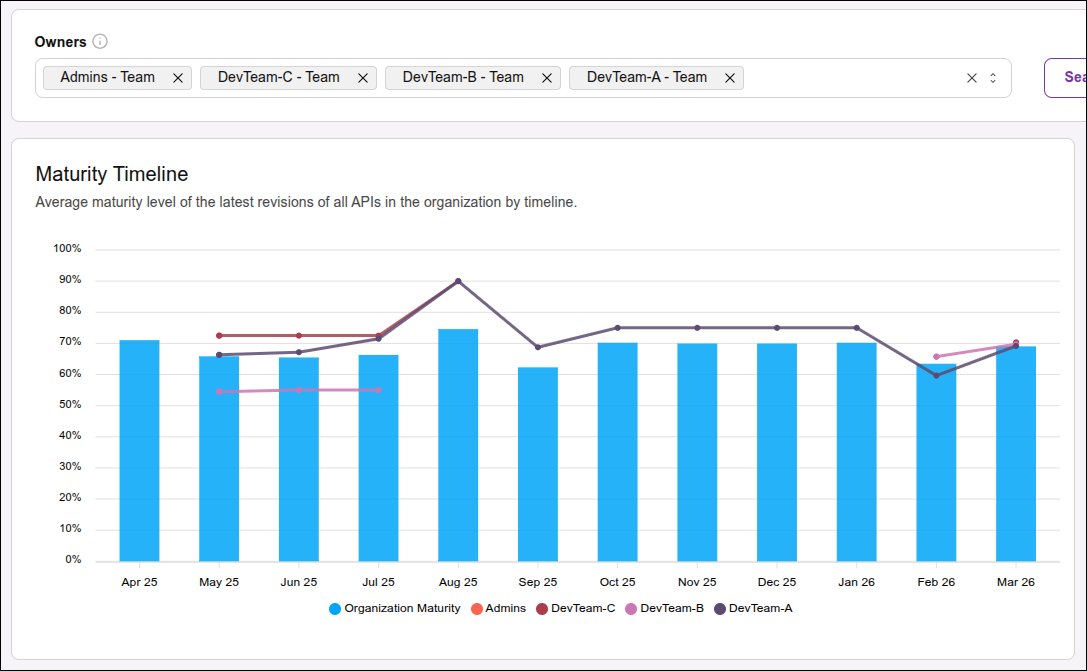Remove the Admins - Team tag
This screenshot has height=671, width=1087.
pos(178,78)
